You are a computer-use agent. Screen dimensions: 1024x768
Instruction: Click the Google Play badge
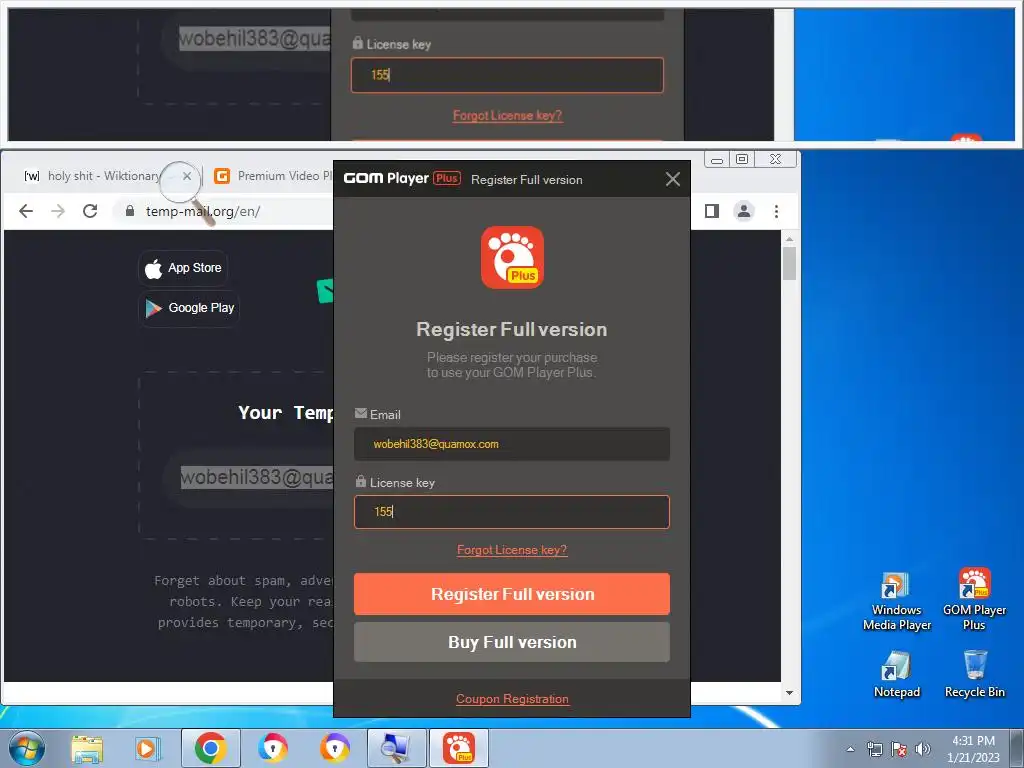[189, 308]
